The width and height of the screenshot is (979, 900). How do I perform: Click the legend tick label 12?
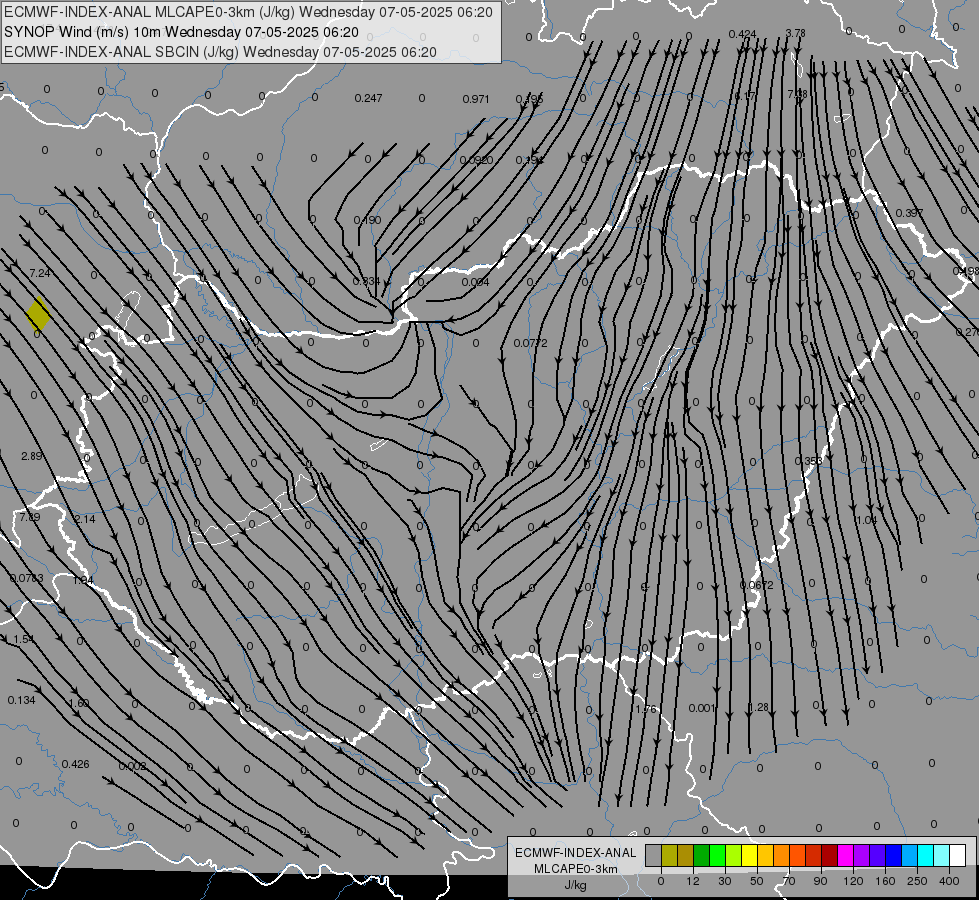coord(692,881)
